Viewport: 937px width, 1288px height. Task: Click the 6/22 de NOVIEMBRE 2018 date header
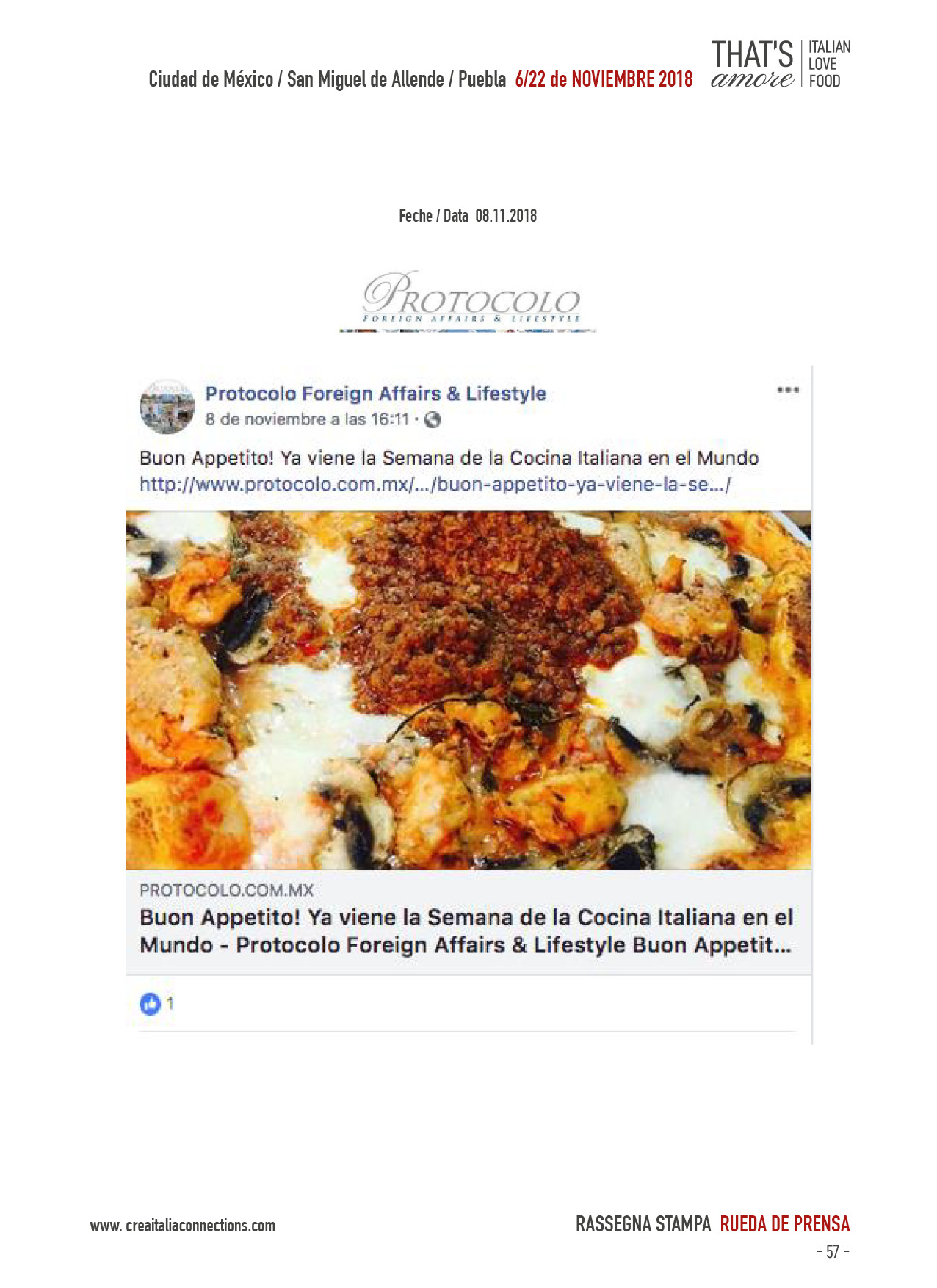[604, 79]
